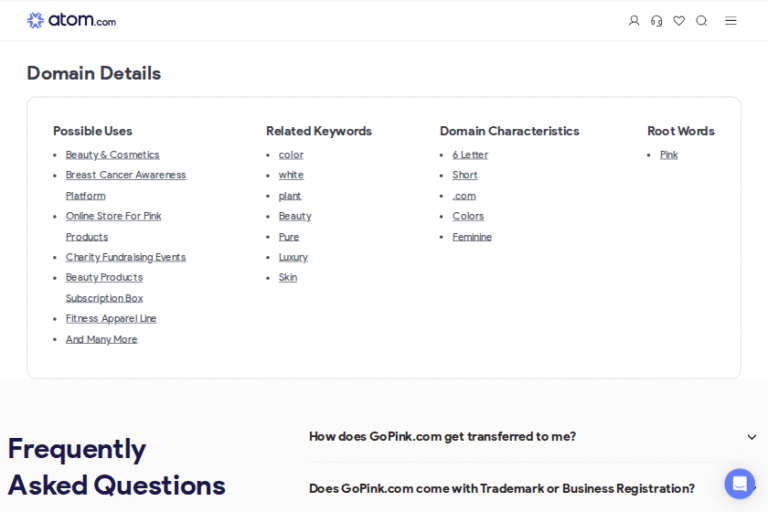
Task: Expand the Trademark or Business Registration question
Action: coord(501,488)
